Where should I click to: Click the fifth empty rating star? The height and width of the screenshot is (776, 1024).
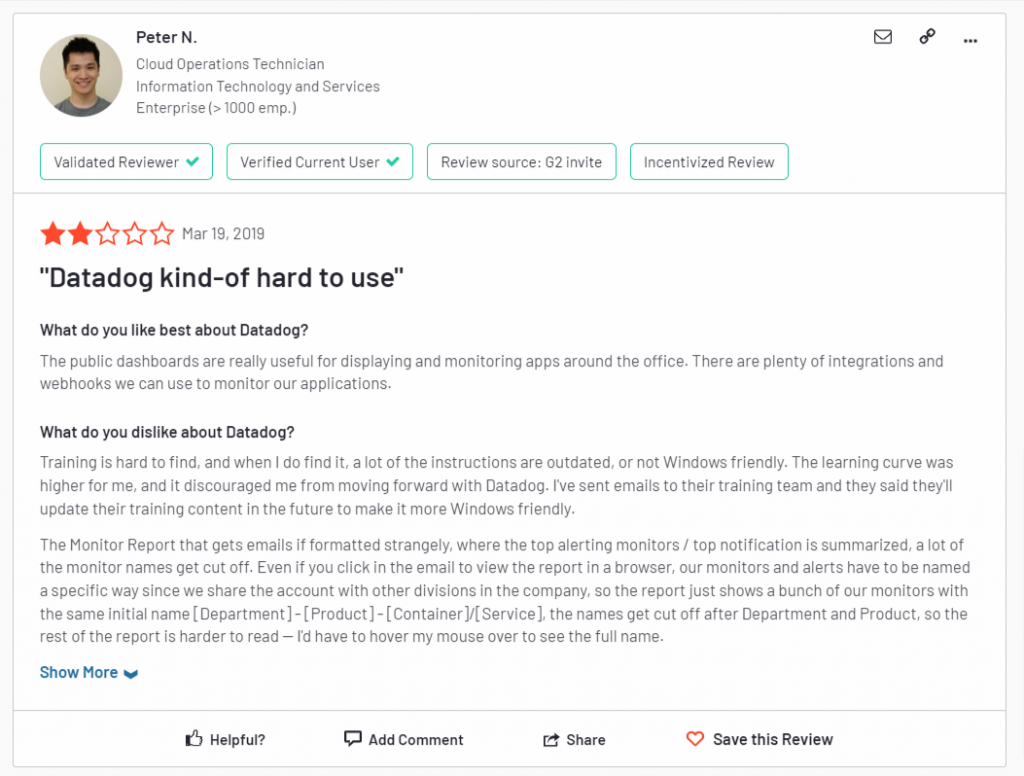point(161,234)
